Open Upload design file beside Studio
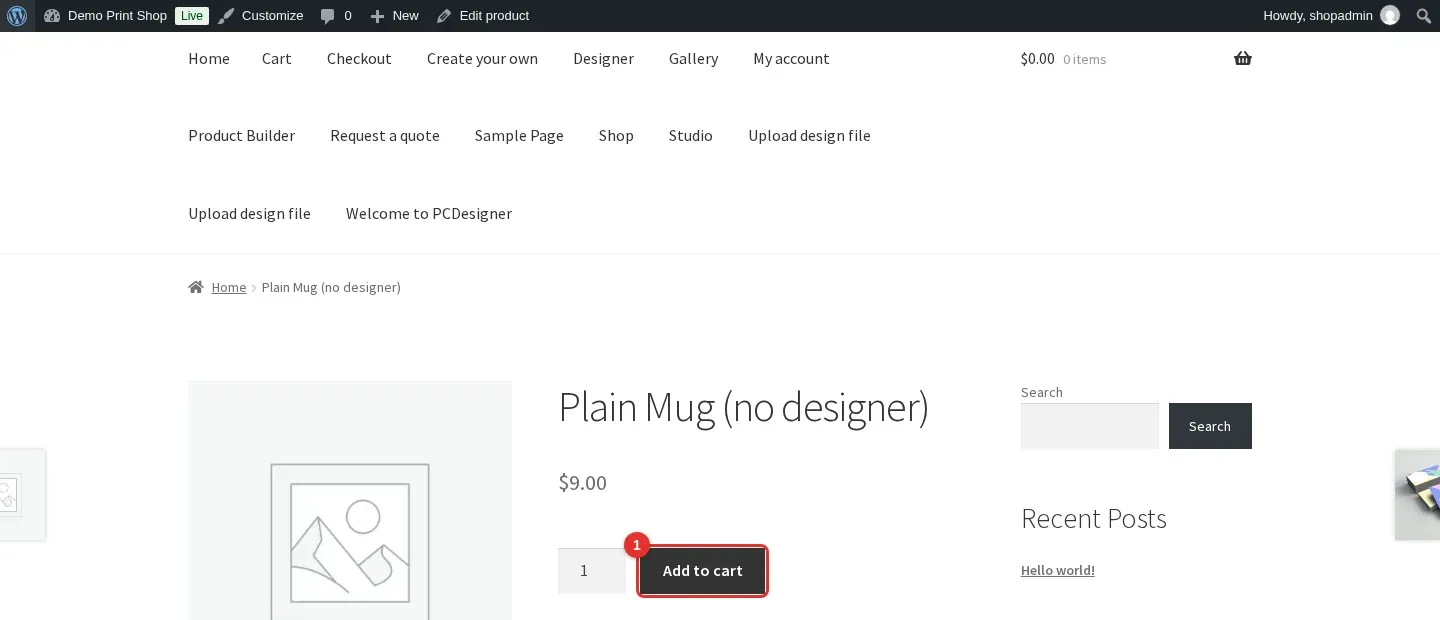1440x620 pixels. coord(809,135)
